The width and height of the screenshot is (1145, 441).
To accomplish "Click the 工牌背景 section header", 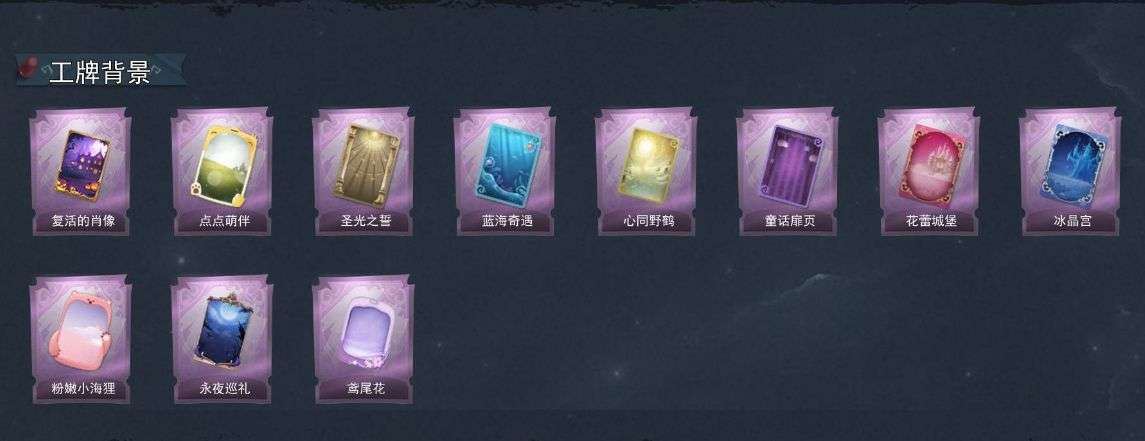I will [99, 72].
